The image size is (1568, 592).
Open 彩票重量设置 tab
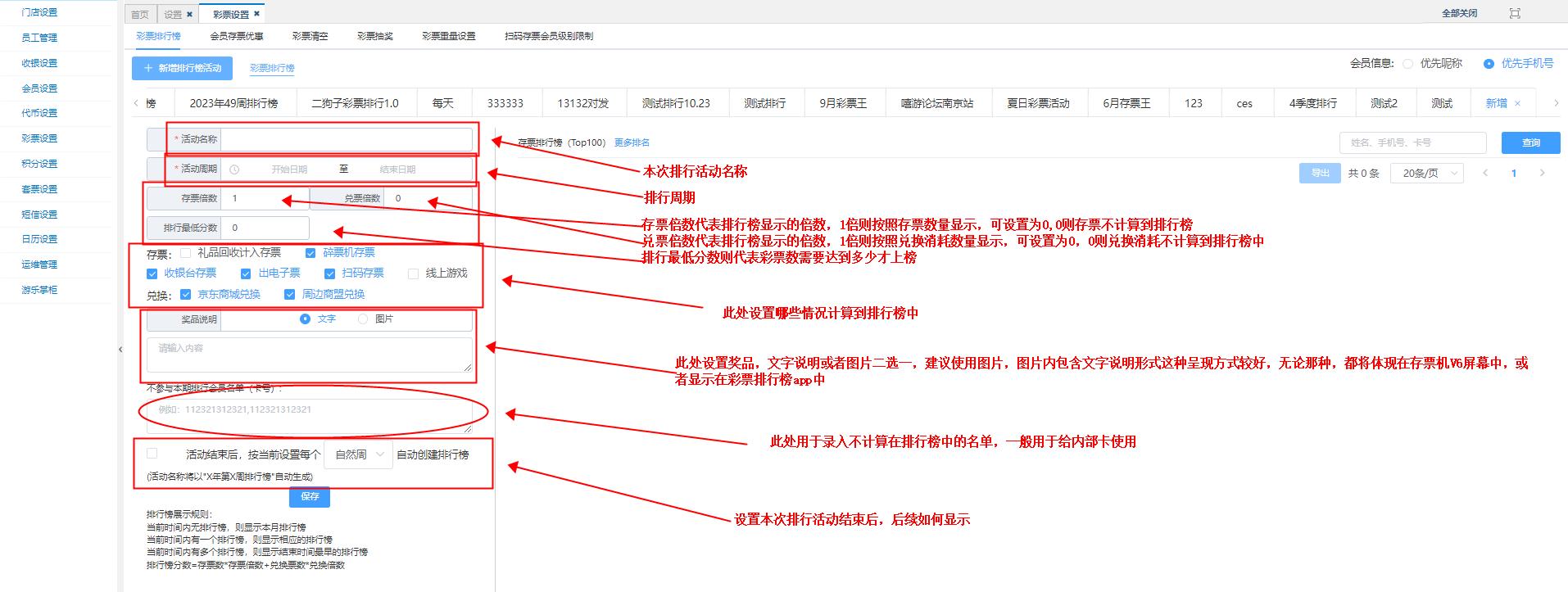(x=449, y=36)
